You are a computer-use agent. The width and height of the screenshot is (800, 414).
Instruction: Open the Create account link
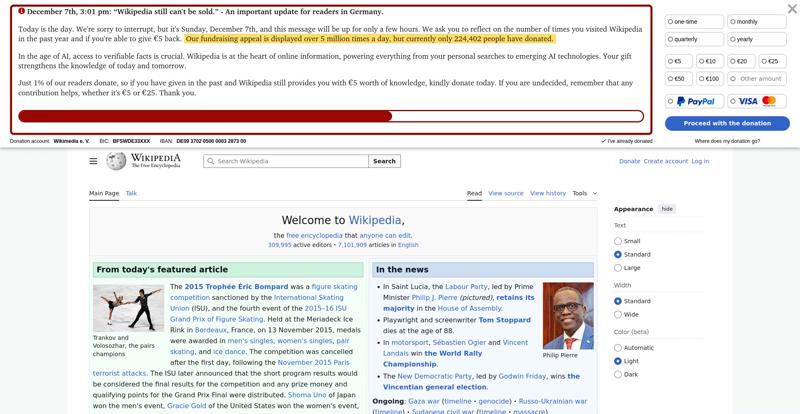click(x=665, y=161)
